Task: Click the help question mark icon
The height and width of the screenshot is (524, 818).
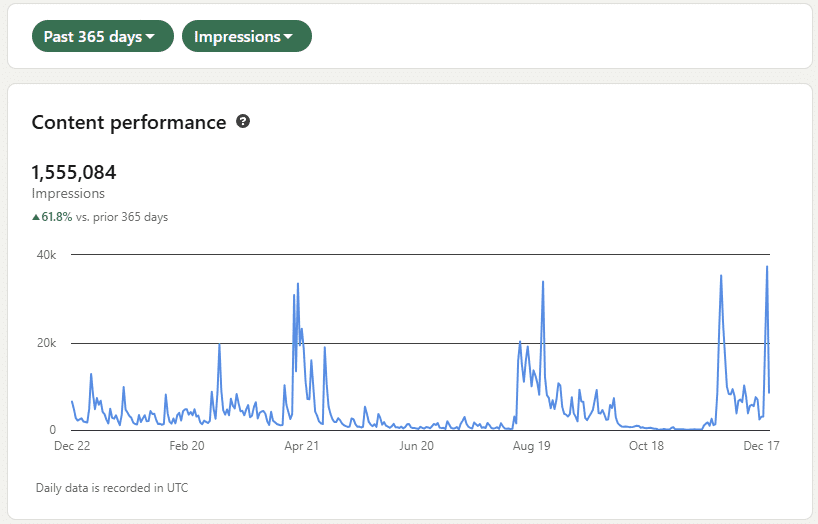Action: coord(243,122)
